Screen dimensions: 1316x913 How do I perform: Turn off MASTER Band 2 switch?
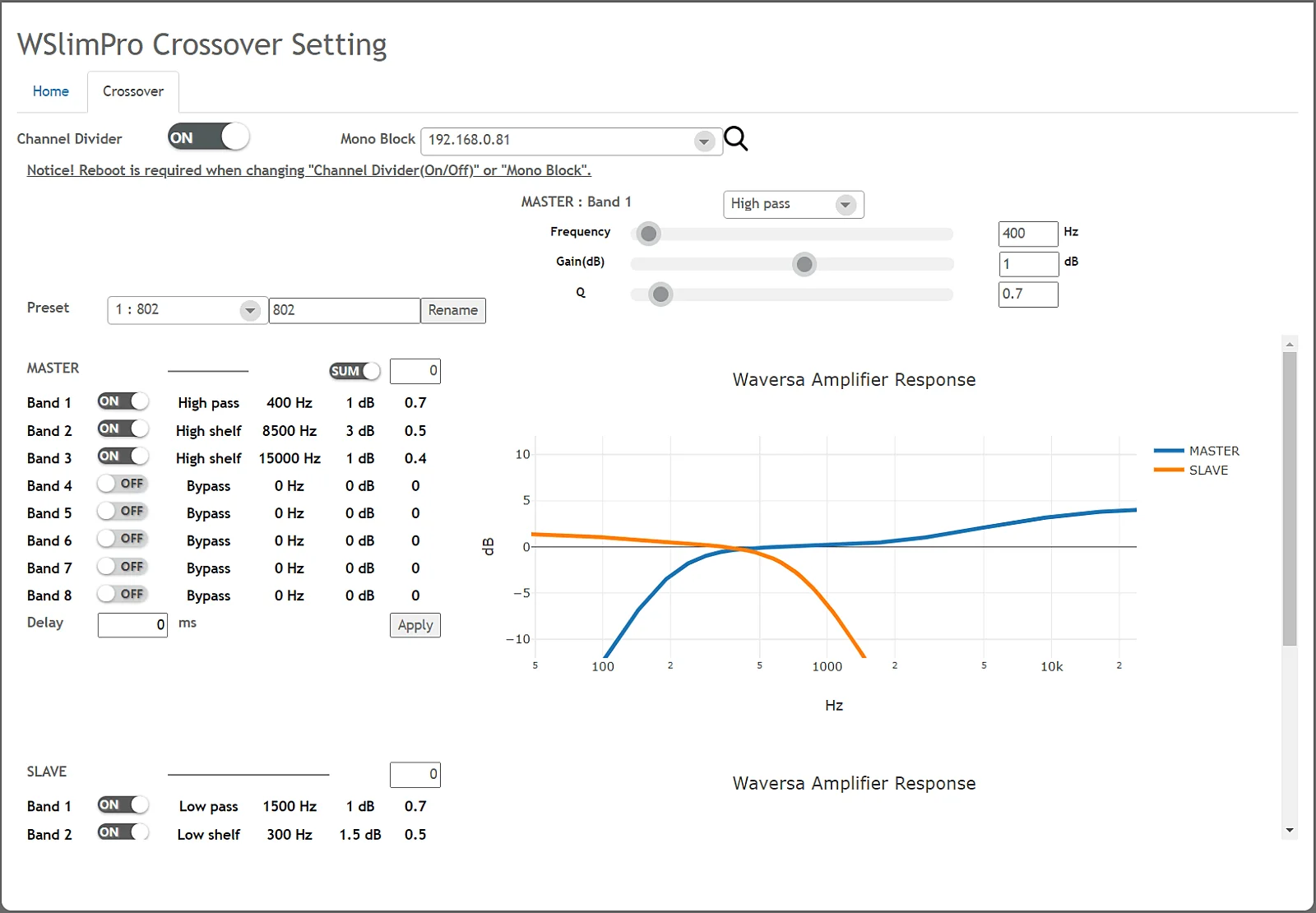click(x=123, y=429)
